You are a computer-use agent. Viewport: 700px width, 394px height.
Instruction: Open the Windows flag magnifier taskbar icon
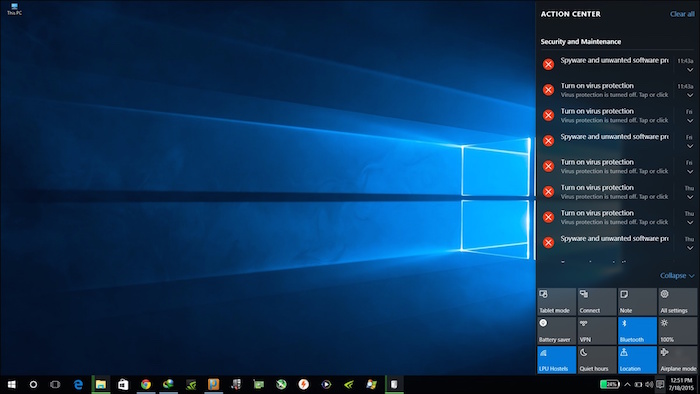click(371, 384)
